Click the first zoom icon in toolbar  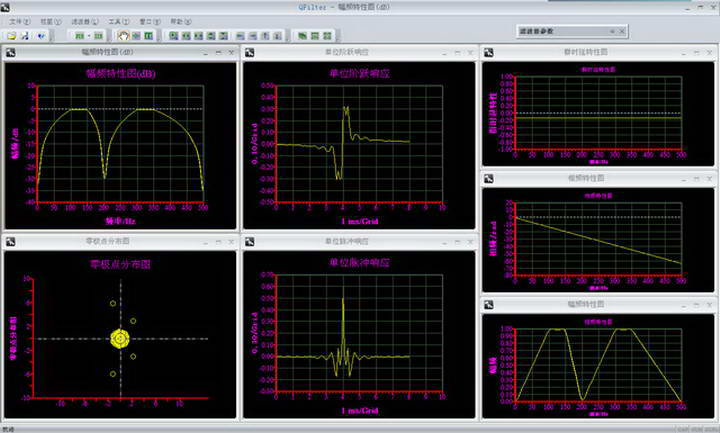point(174,35)
